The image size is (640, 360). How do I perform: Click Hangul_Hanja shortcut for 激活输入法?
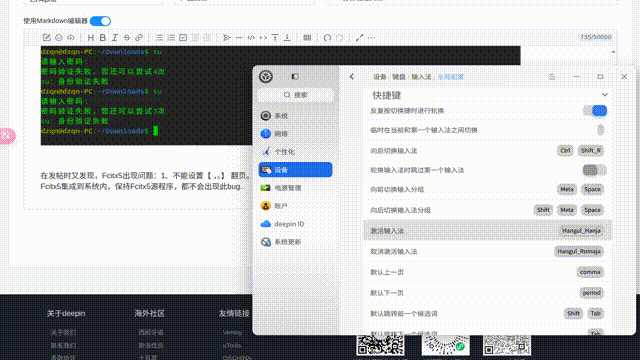click(x=581, y=231)
